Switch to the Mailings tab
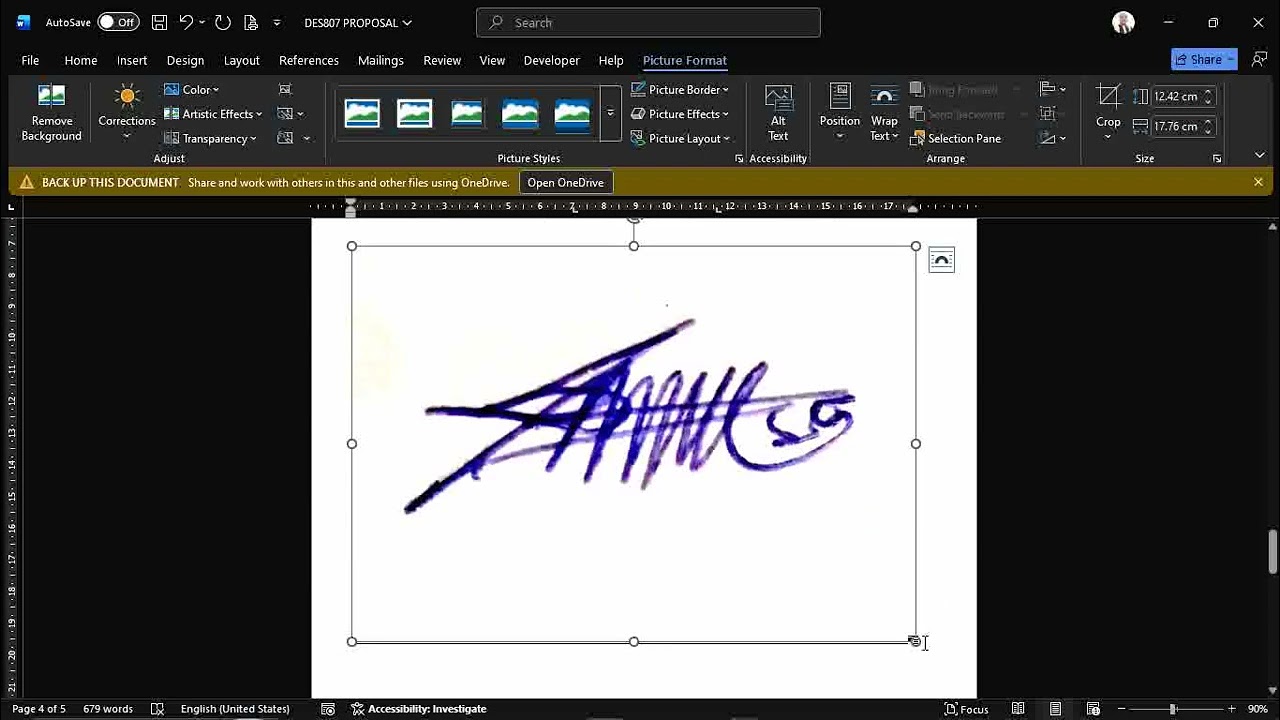This screenshot has width=1280, height=720. click(381, 60)
